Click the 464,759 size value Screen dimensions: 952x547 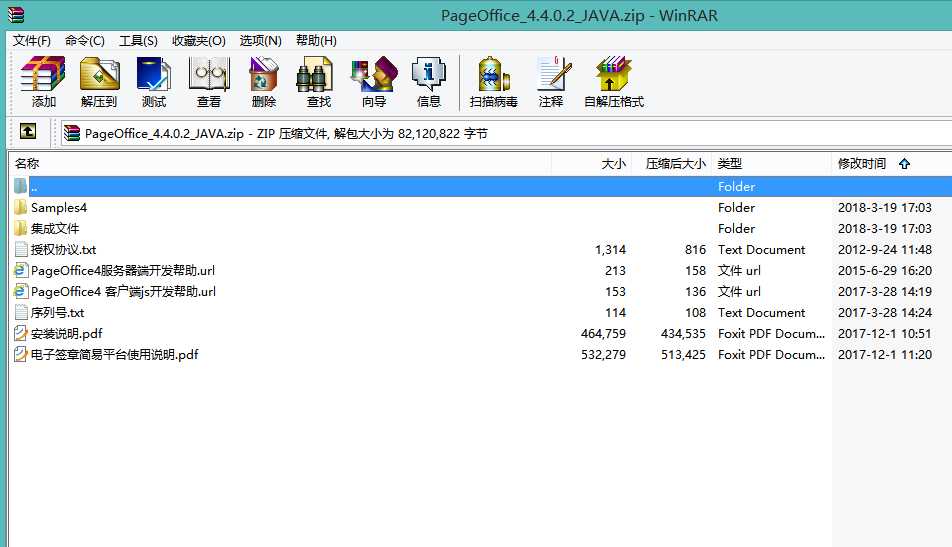point(603,333)
